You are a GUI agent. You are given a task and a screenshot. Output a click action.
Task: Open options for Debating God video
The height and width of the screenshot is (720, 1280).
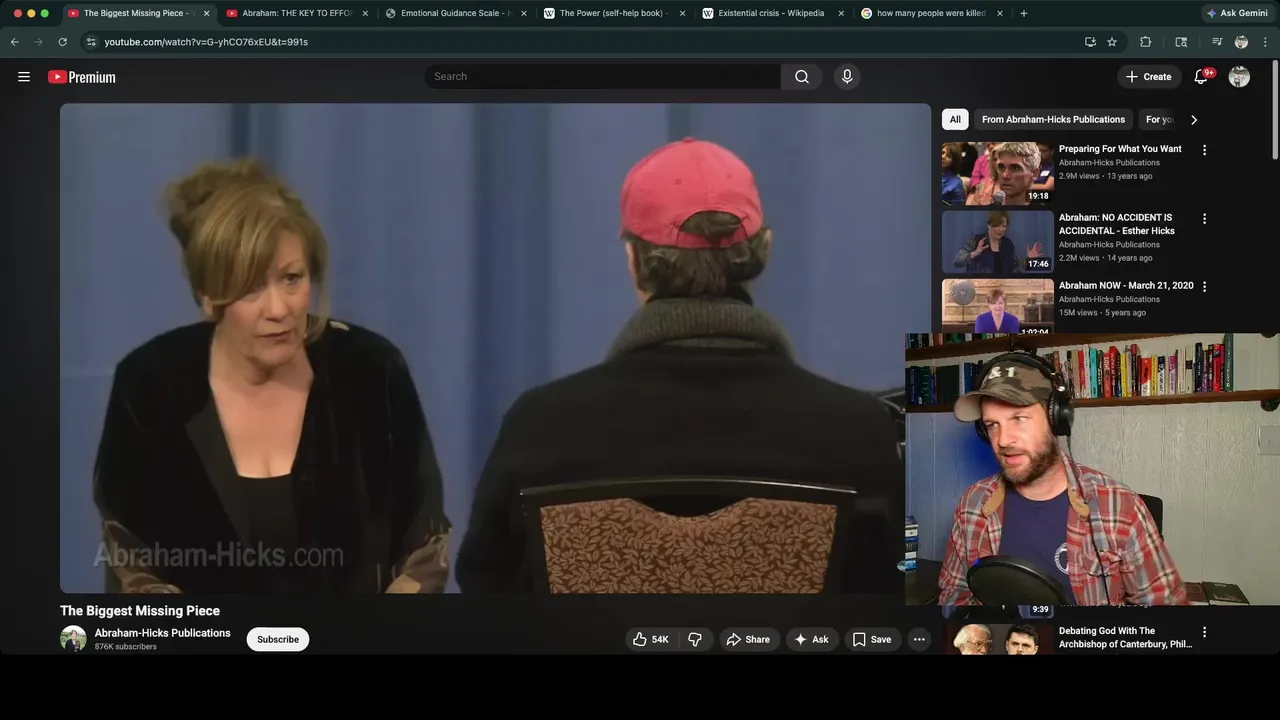[1204, 632]
